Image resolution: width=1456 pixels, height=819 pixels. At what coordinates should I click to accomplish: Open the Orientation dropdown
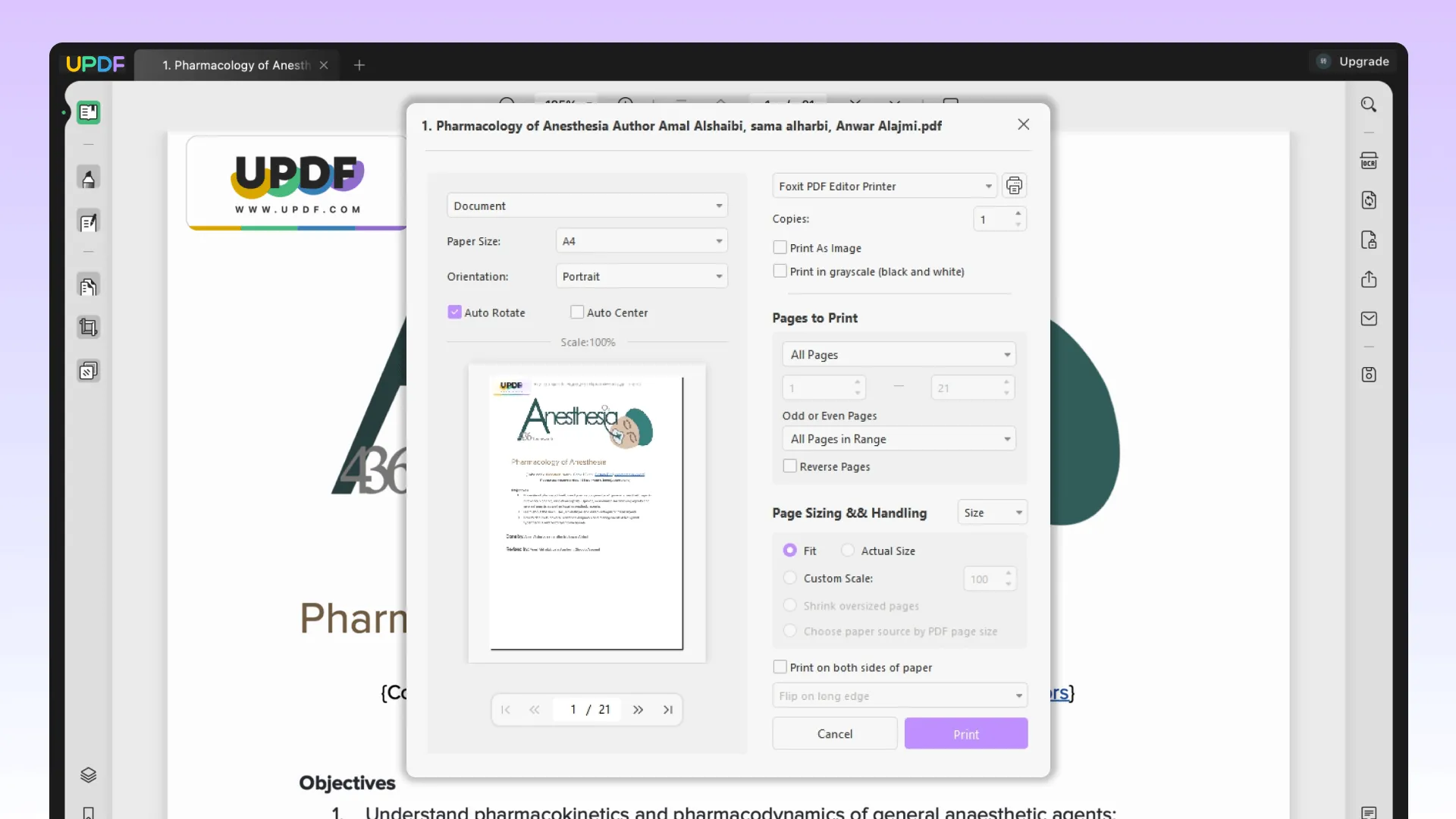pyautogui.click(x=641, y=276)
